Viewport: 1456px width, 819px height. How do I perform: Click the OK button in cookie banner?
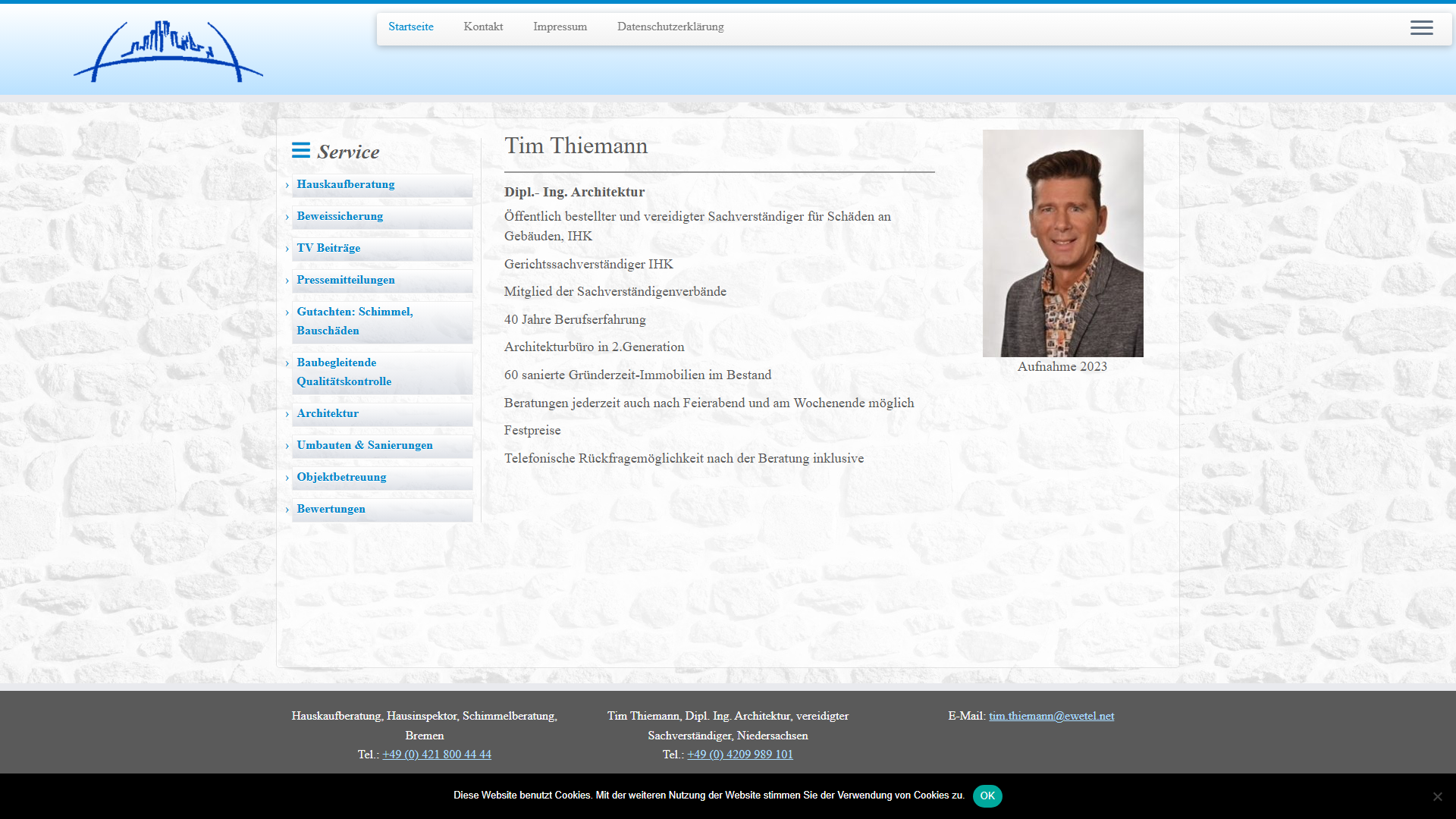click(x=987, y=795)
